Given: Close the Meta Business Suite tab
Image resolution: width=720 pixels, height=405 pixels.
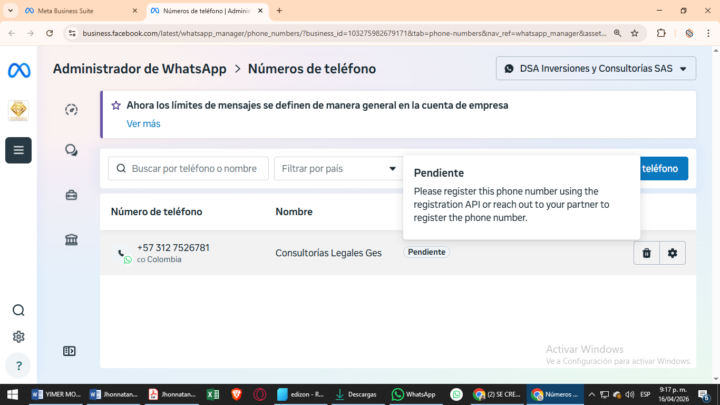Looking at the screenshot, I should tap(135, 11).
